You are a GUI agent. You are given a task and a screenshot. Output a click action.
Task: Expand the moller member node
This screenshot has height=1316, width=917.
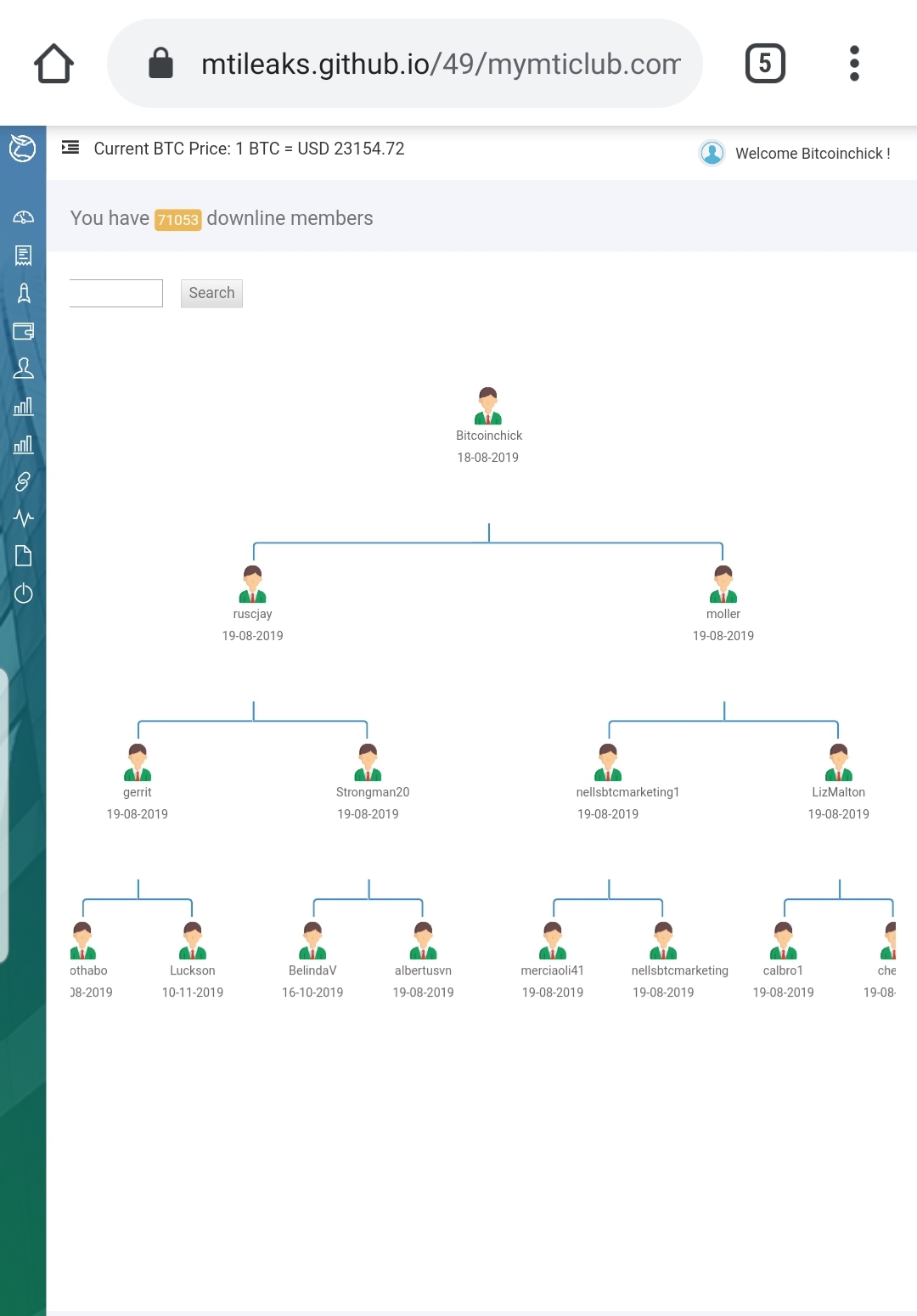tap(723, 585)
